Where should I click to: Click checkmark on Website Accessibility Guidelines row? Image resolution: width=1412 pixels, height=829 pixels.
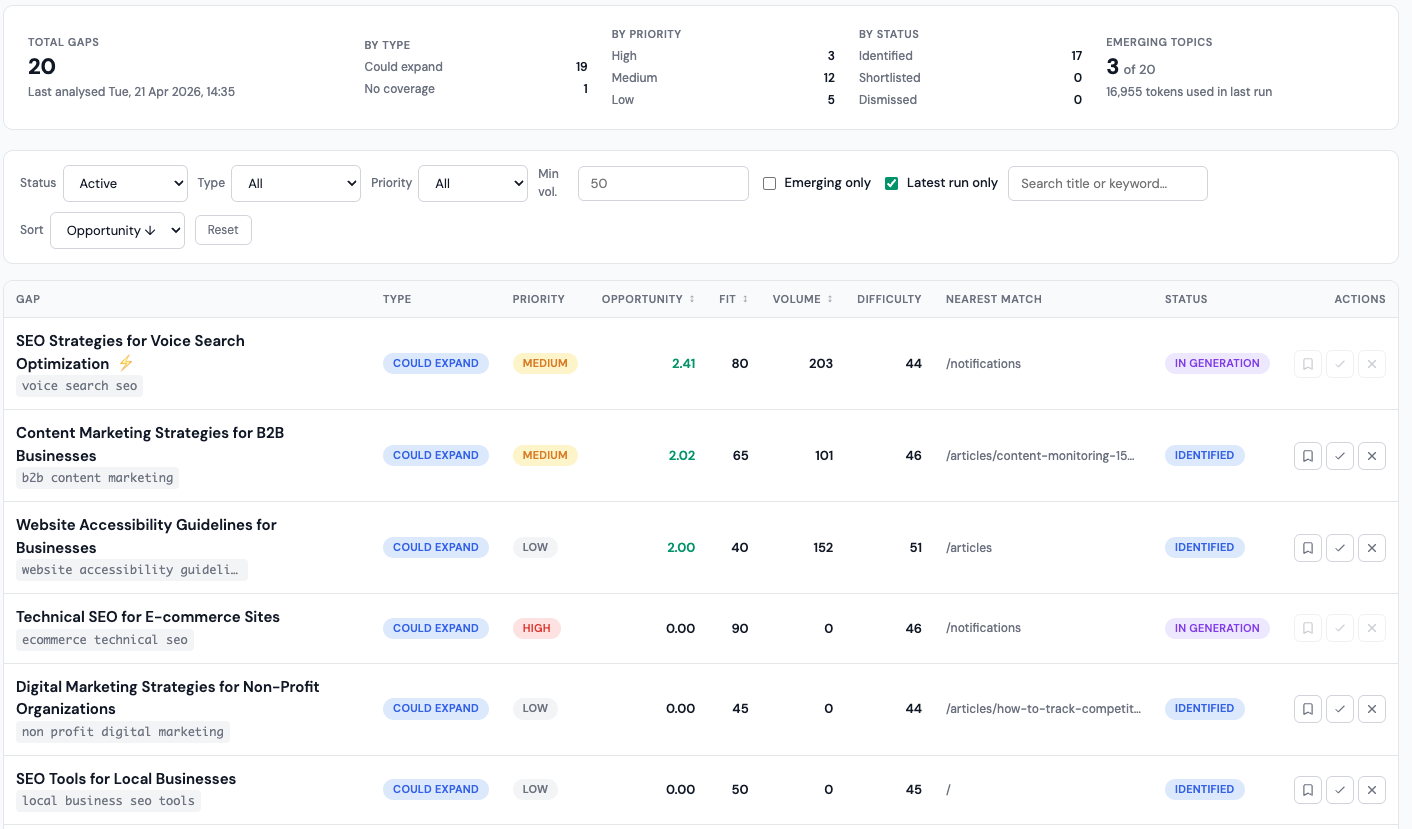coord(1340,548)
